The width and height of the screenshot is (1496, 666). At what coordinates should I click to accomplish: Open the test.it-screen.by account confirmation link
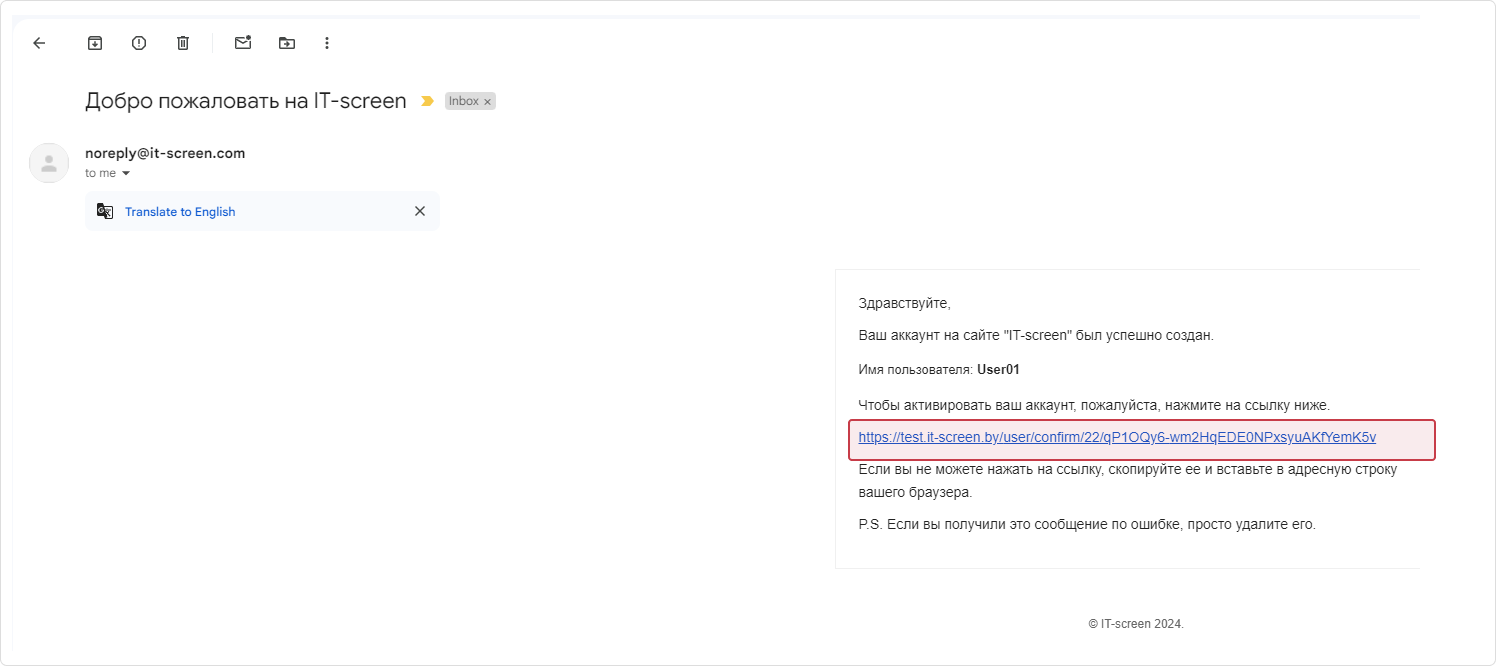[1117, 437]
